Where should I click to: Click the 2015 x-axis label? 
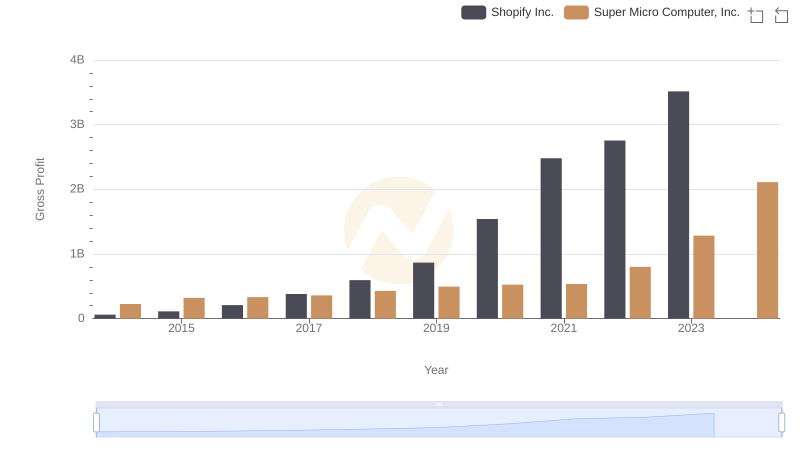(181, 328)
